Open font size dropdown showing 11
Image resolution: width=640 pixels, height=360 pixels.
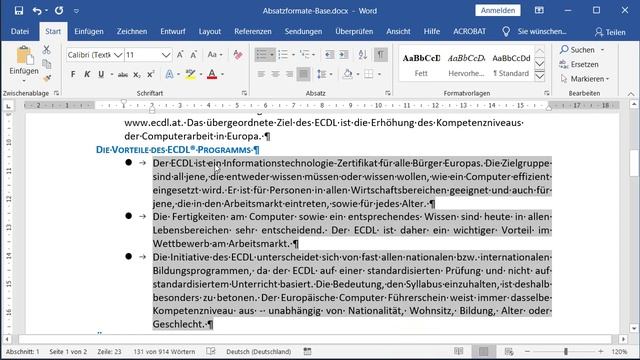[x=166, y=55]
